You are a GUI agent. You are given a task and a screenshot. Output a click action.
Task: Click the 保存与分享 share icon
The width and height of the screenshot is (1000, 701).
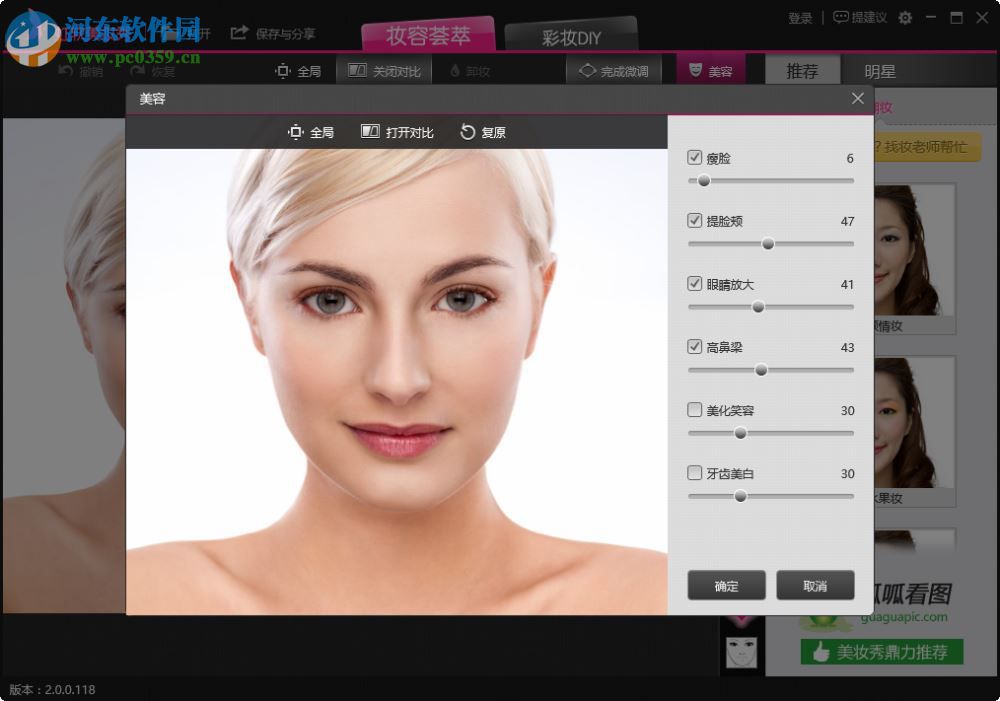tap(239, 33)
